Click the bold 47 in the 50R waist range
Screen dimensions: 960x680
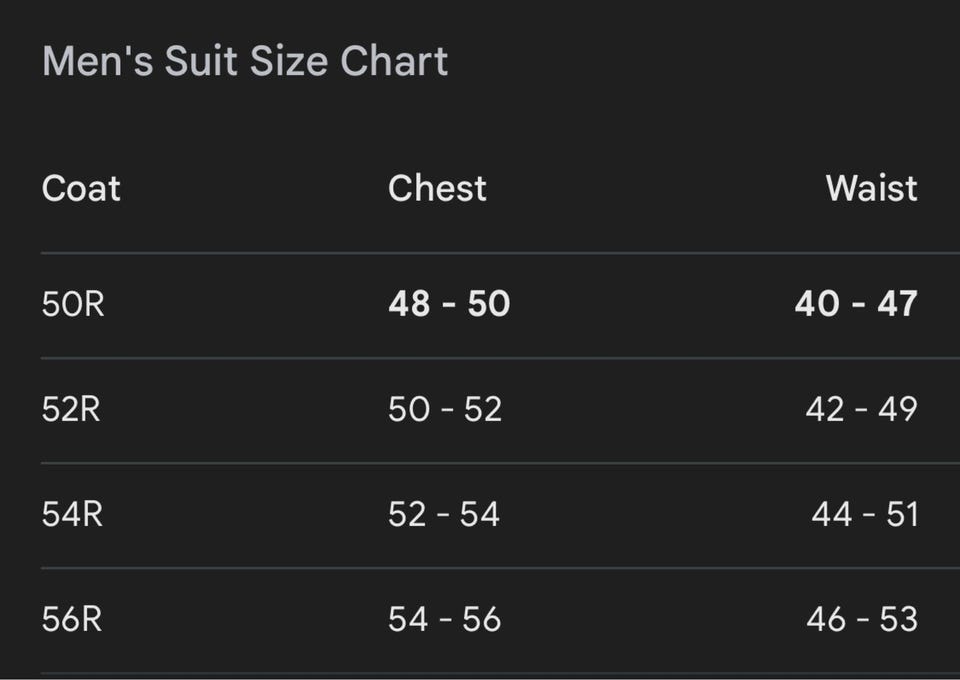897,304
